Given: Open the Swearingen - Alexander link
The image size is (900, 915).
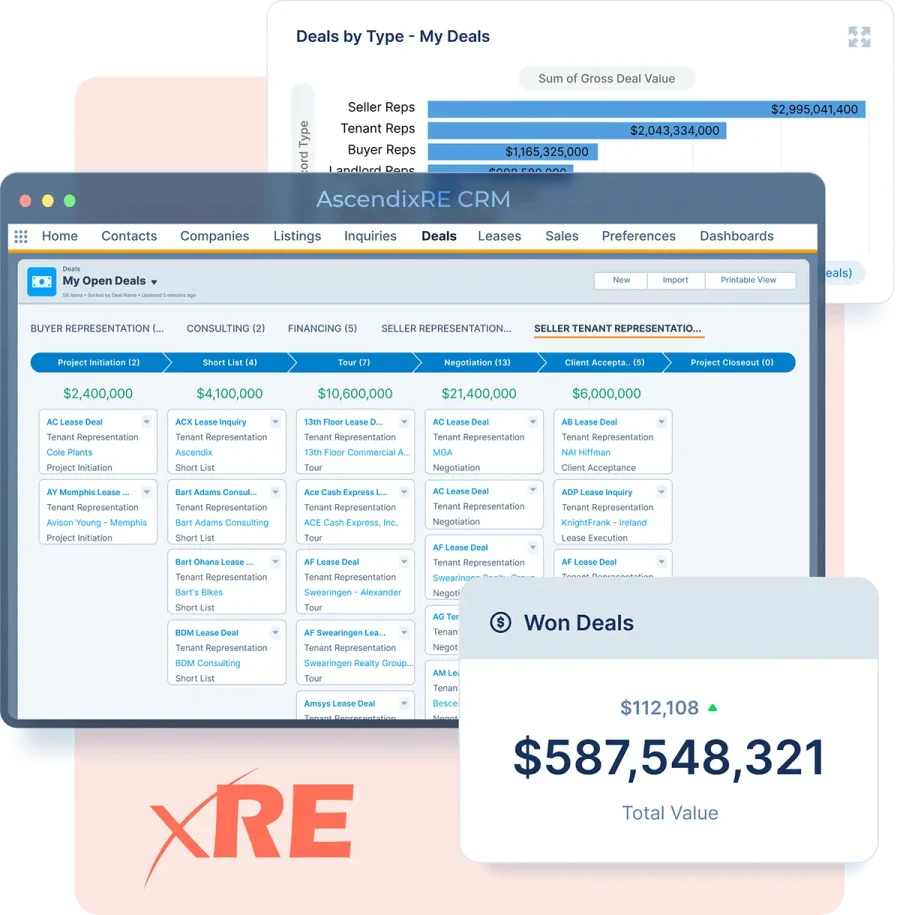Looking at the screenshot, I should pyautogui.click(x=353, y=592).
